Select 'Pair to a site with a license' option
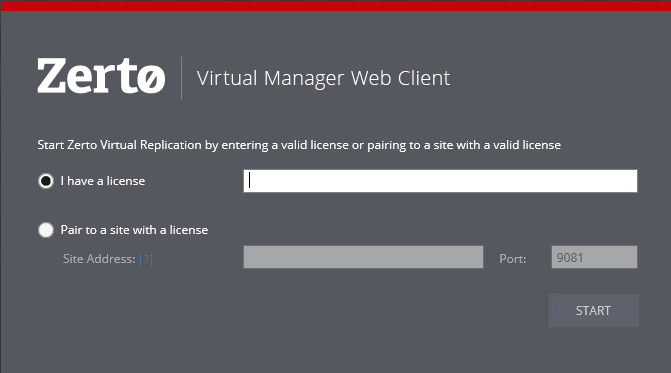This screenshot has height=373, width=671. (46, 230)
